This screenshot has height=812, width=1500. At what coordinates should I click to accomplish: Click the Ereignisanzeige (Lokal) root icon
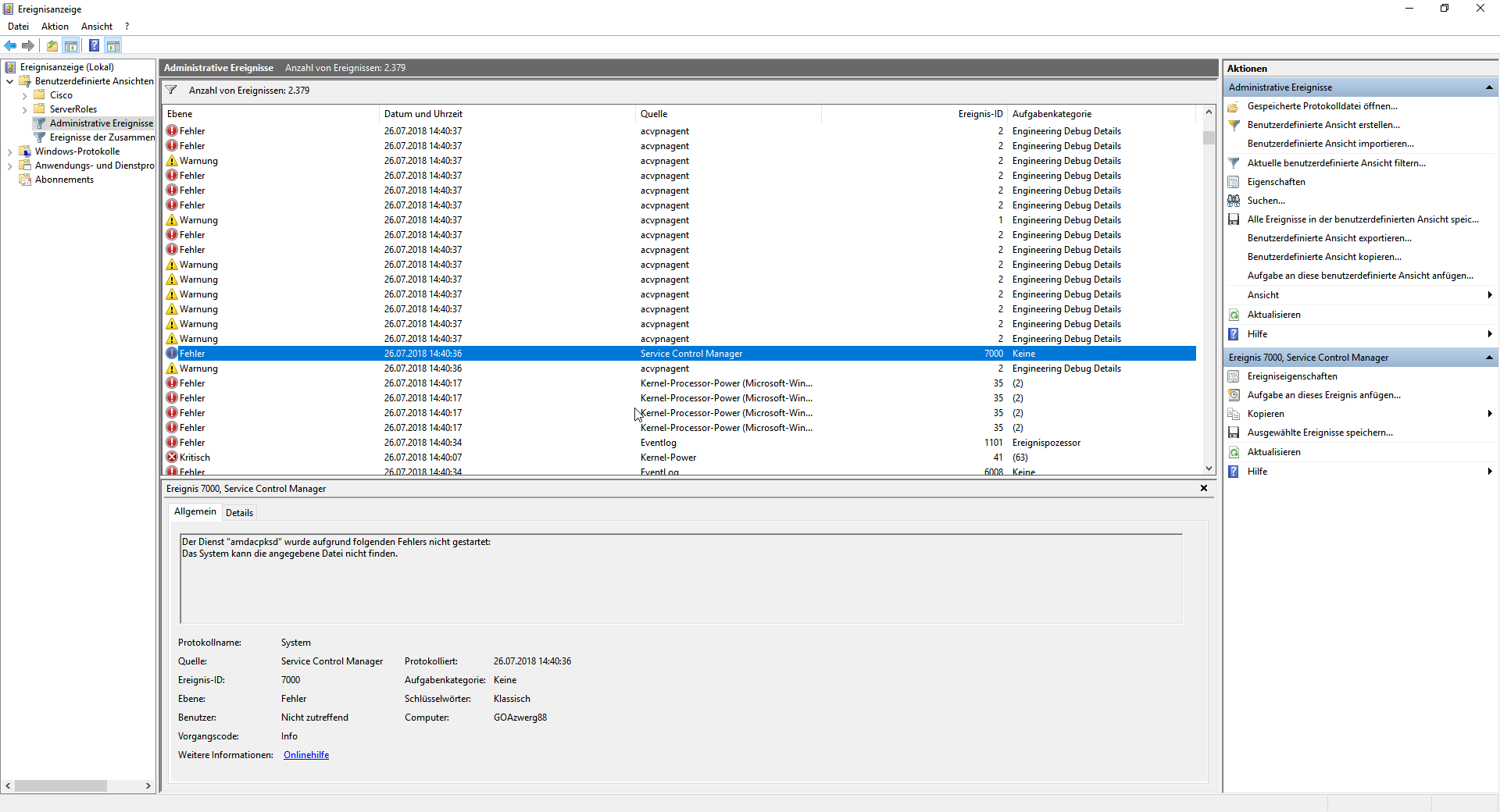coord(10,67)
